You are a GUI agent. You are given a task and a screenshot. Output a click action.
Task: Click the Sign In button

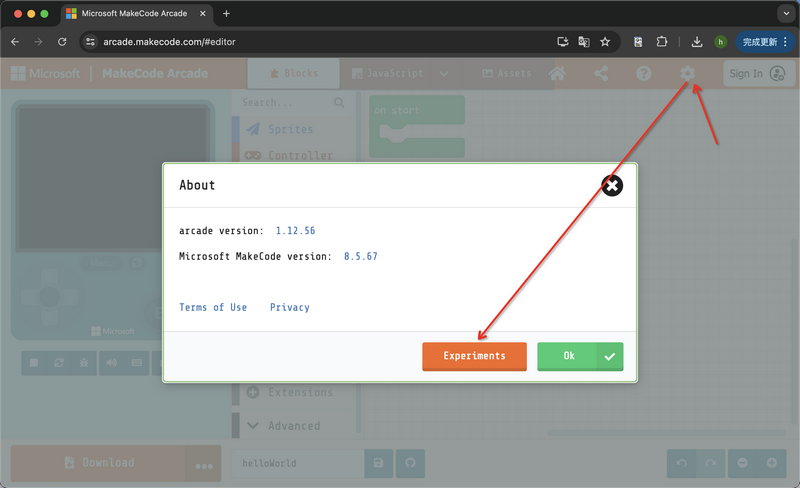coord(756,74)
